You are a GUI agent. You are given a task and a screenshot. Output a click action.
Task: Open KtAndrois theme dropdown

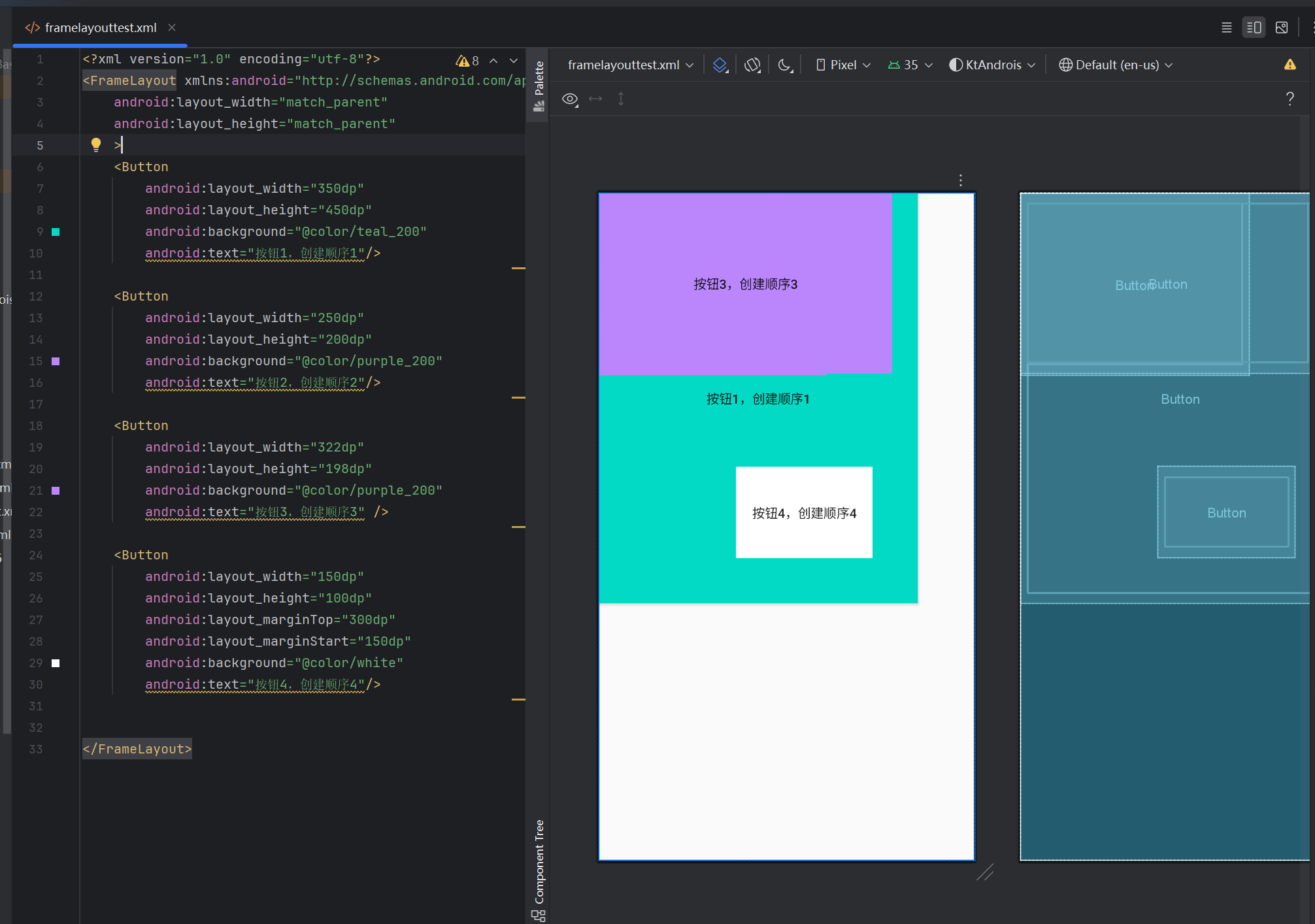click(x=992, y=65)
